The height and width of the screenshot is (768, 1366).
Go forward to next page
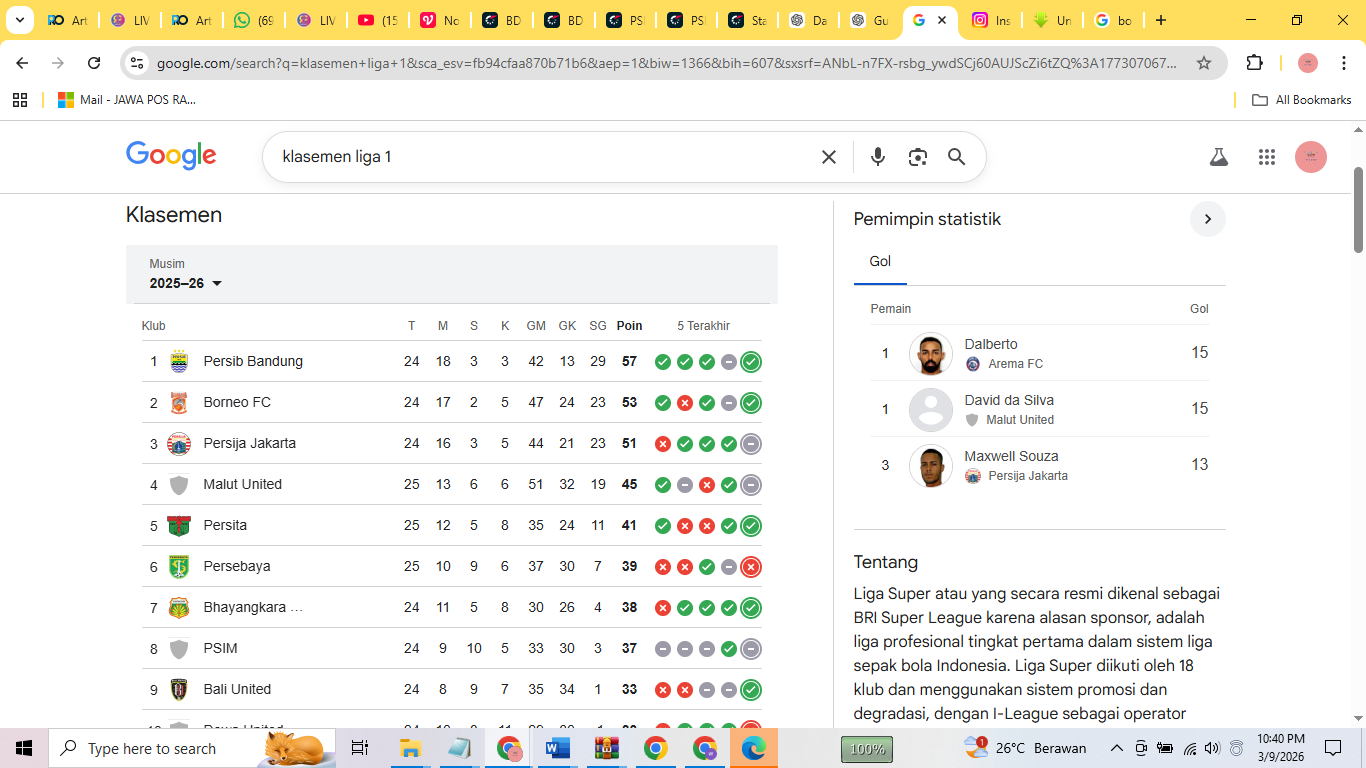click(x=58, y=63)
